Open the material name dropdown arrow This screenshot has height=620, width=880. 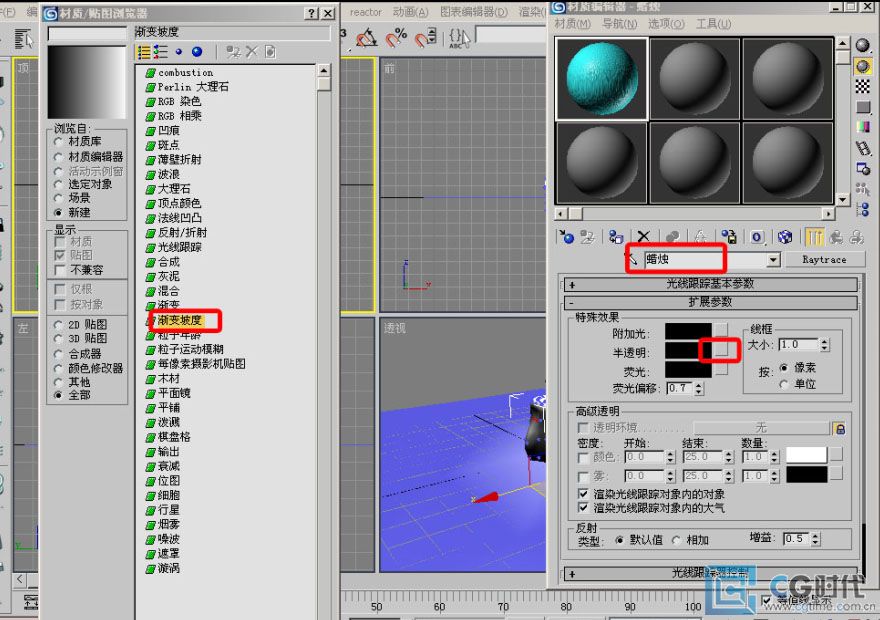point(773,260)
